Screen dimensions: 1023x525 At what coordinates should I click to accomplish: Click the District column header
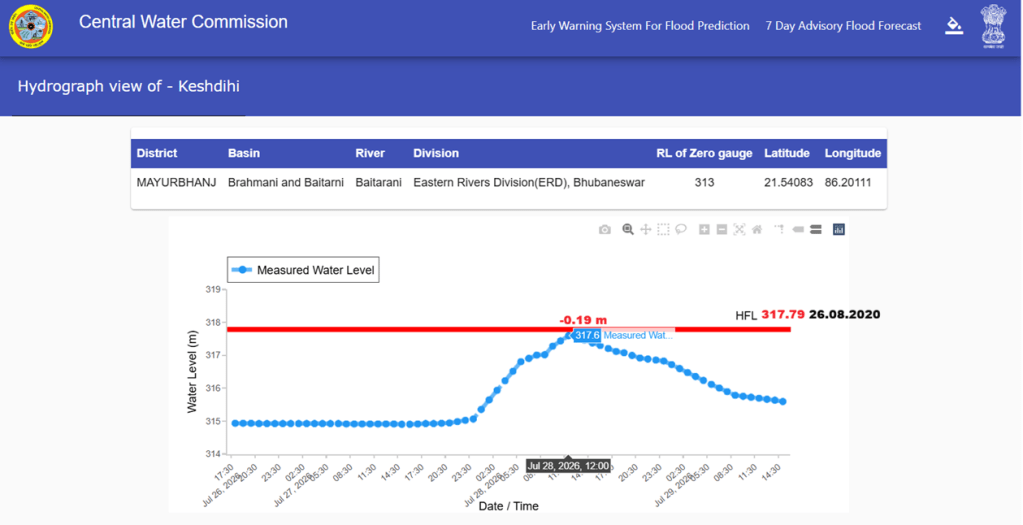click(157, 153)
